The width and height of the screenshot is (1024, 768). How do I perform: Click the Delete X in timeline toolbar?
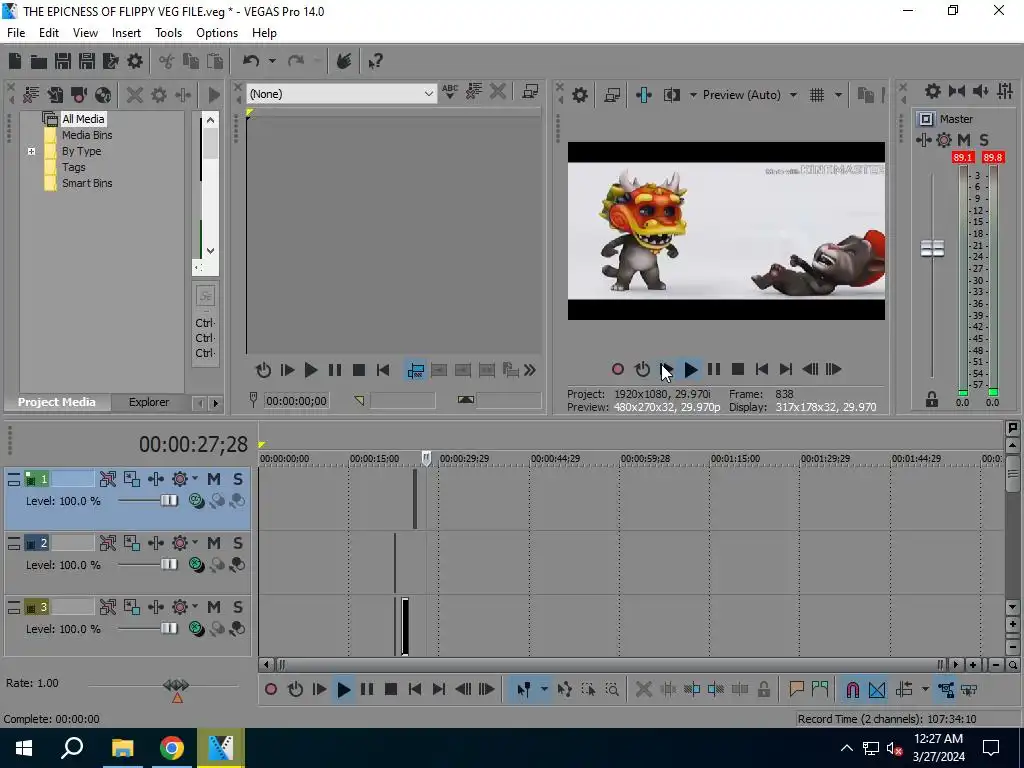643,690
